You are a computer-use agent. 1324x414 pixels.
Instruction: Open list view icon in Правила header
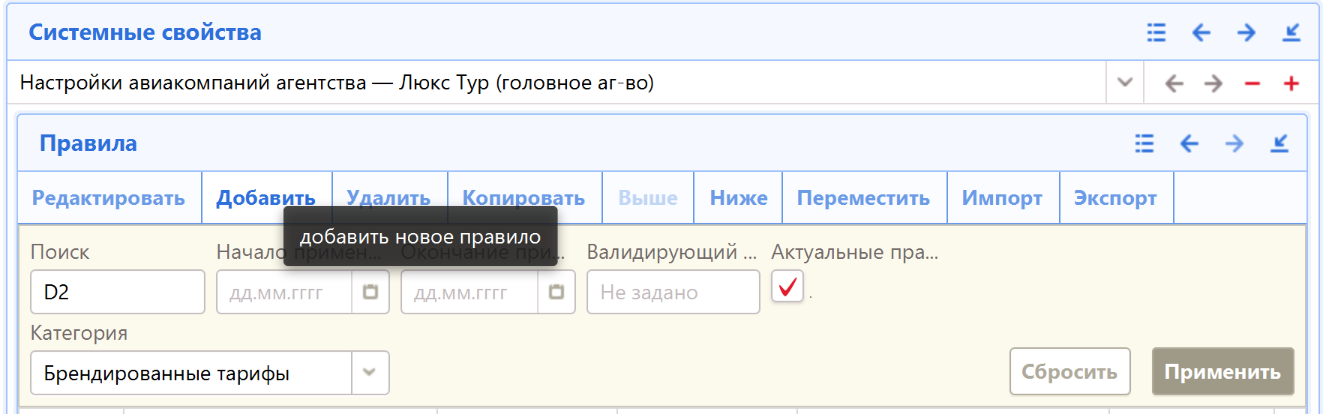(1145, 144)
